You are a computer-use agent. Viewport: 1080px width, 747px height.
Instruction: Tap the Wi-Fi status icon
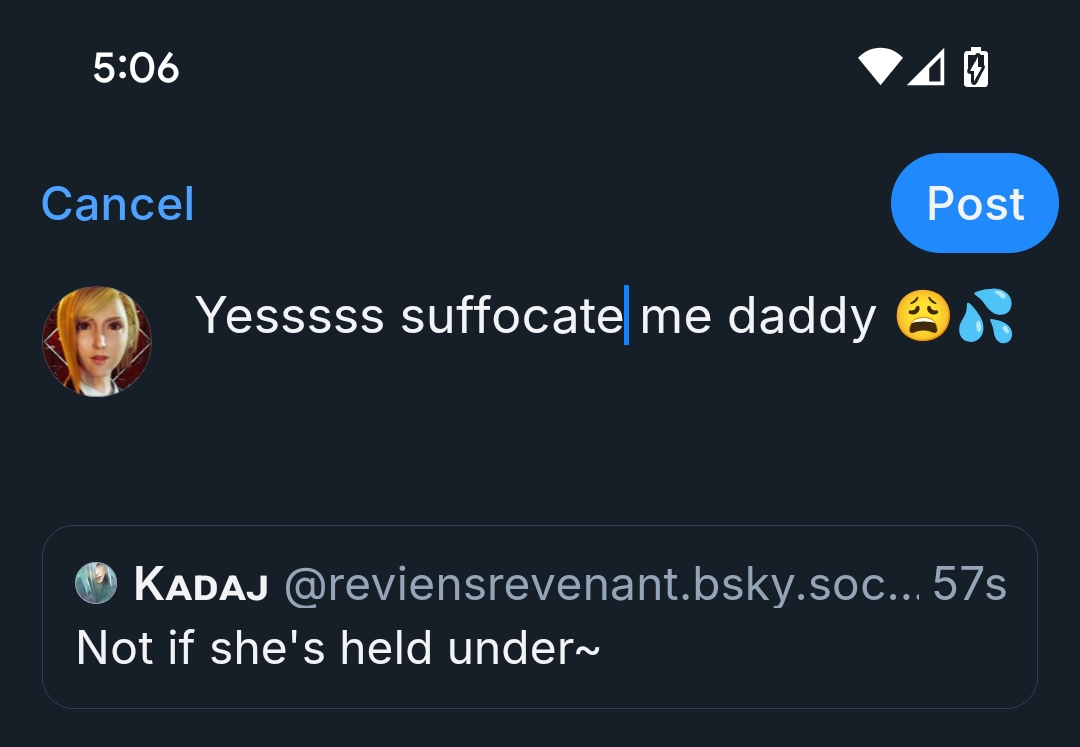(880, 68)
